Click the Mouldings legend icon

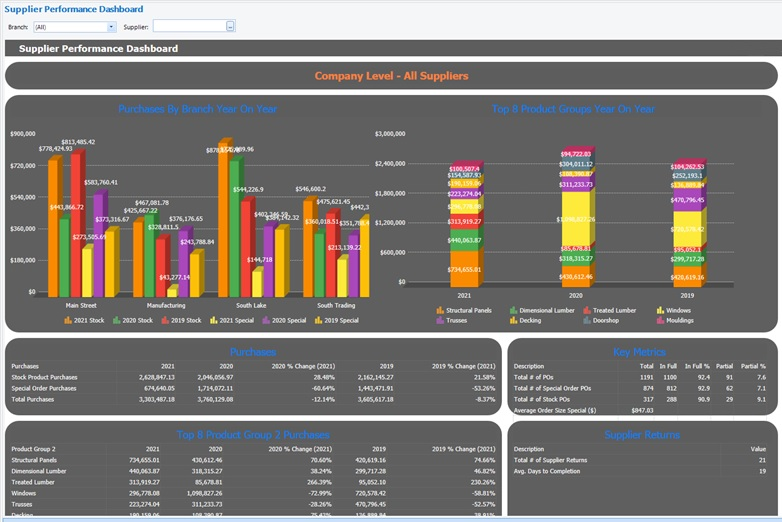(660, 320)
